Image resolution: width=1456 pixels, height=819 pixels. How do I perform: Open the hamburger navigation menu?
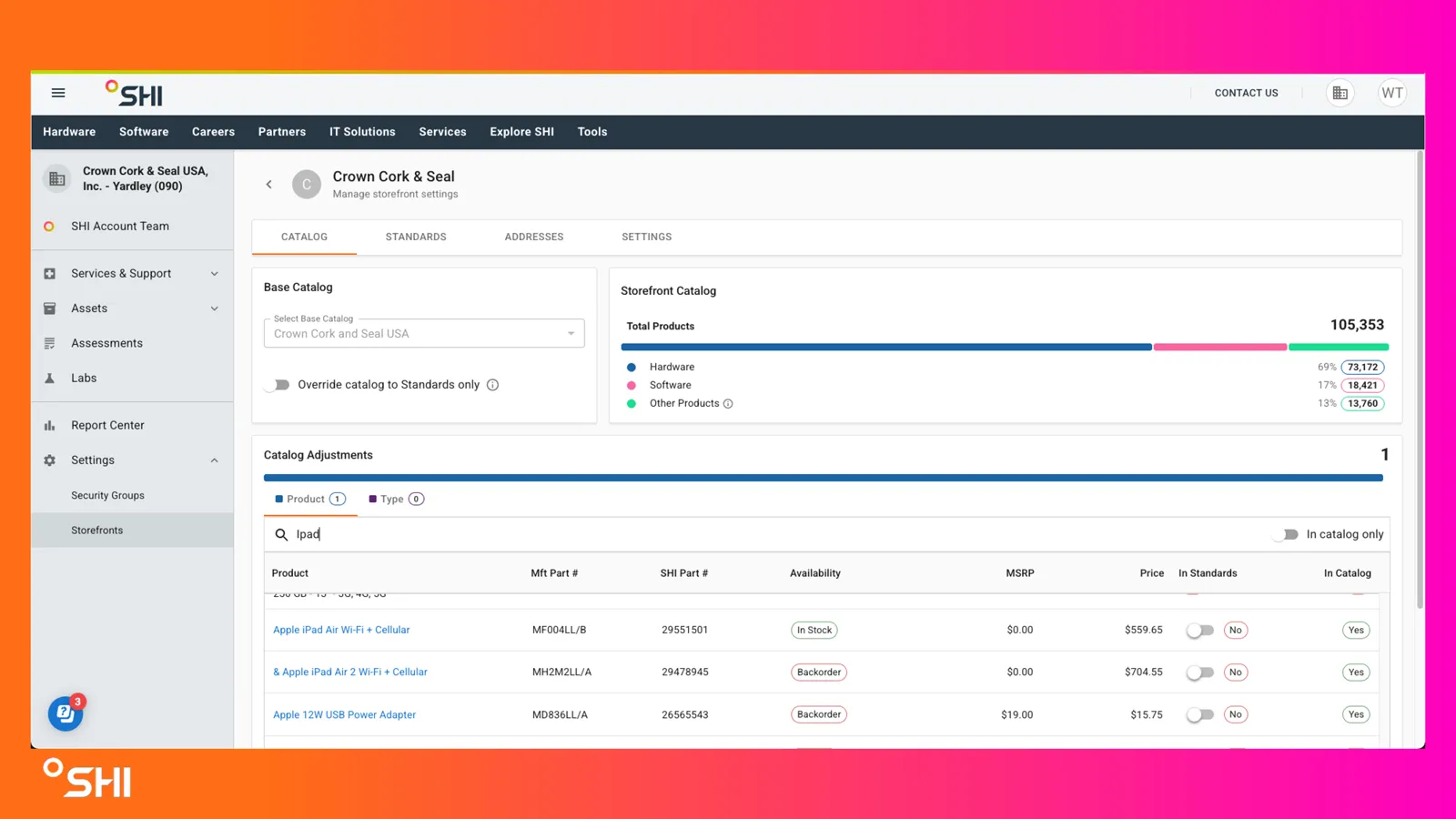tap(58, 93)
